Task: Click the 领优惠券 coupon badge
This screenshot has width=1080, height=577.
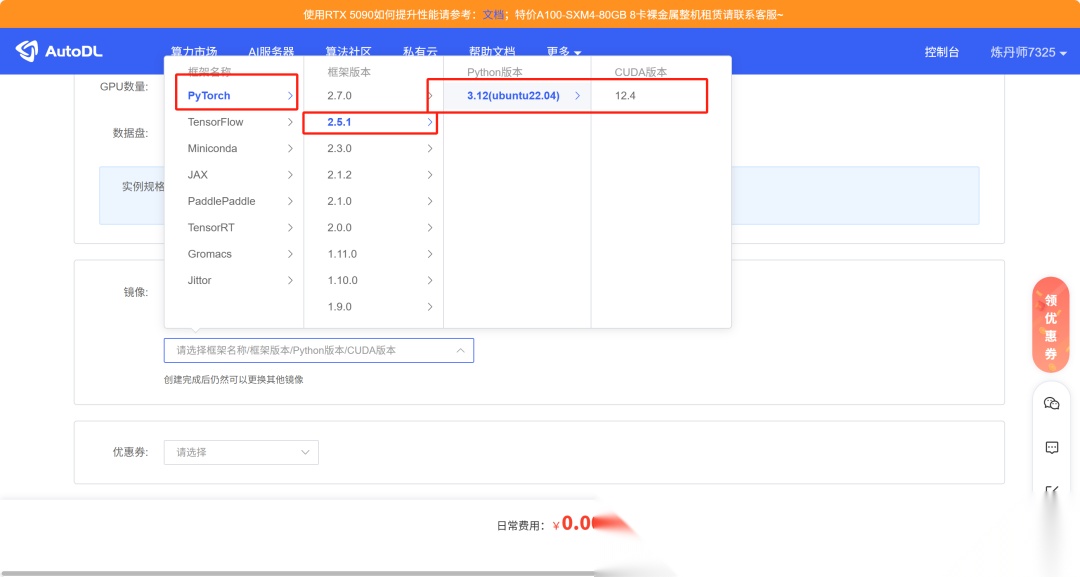Action: [1050, 326]
